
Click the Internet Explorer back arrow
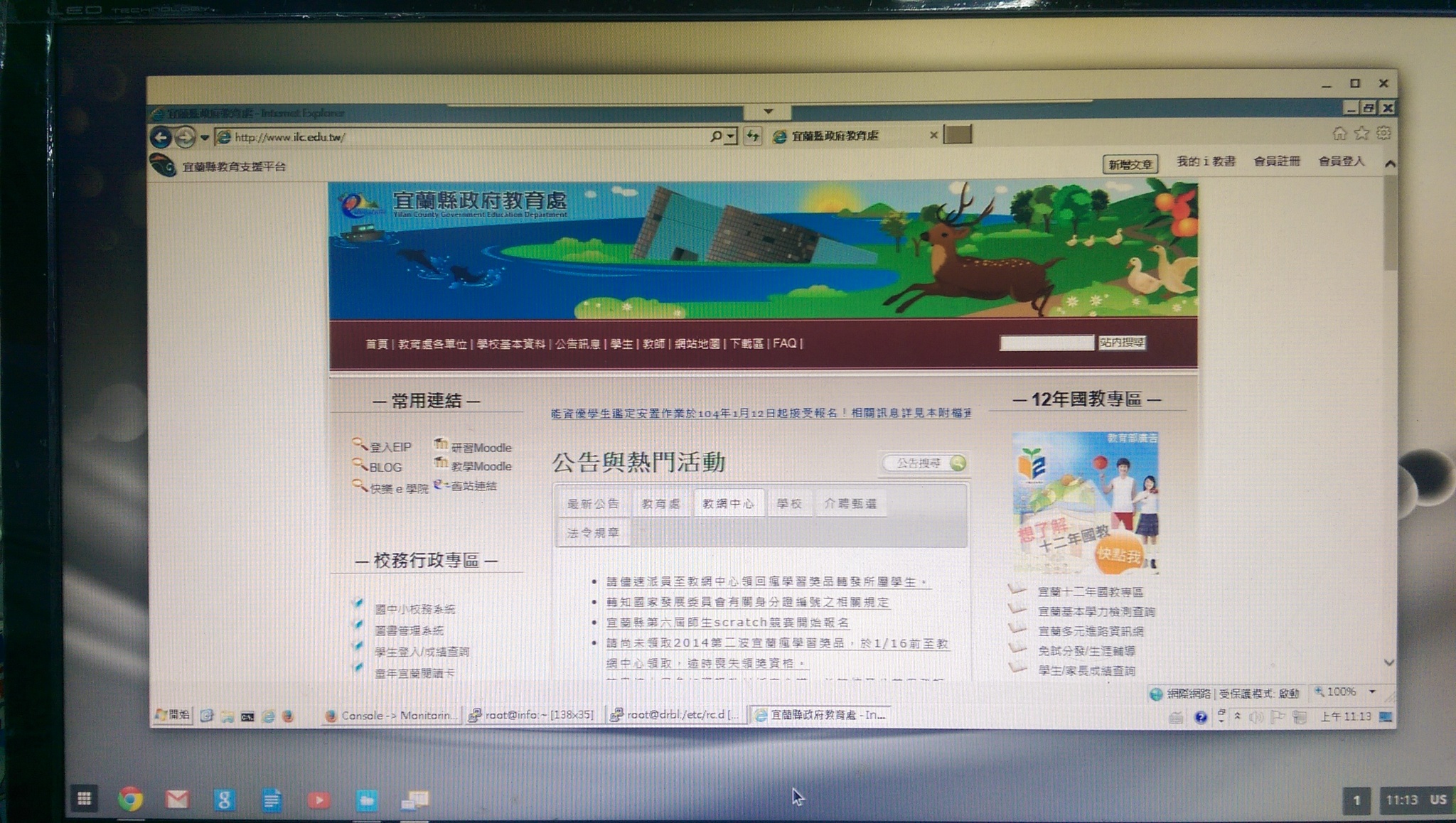161,136
